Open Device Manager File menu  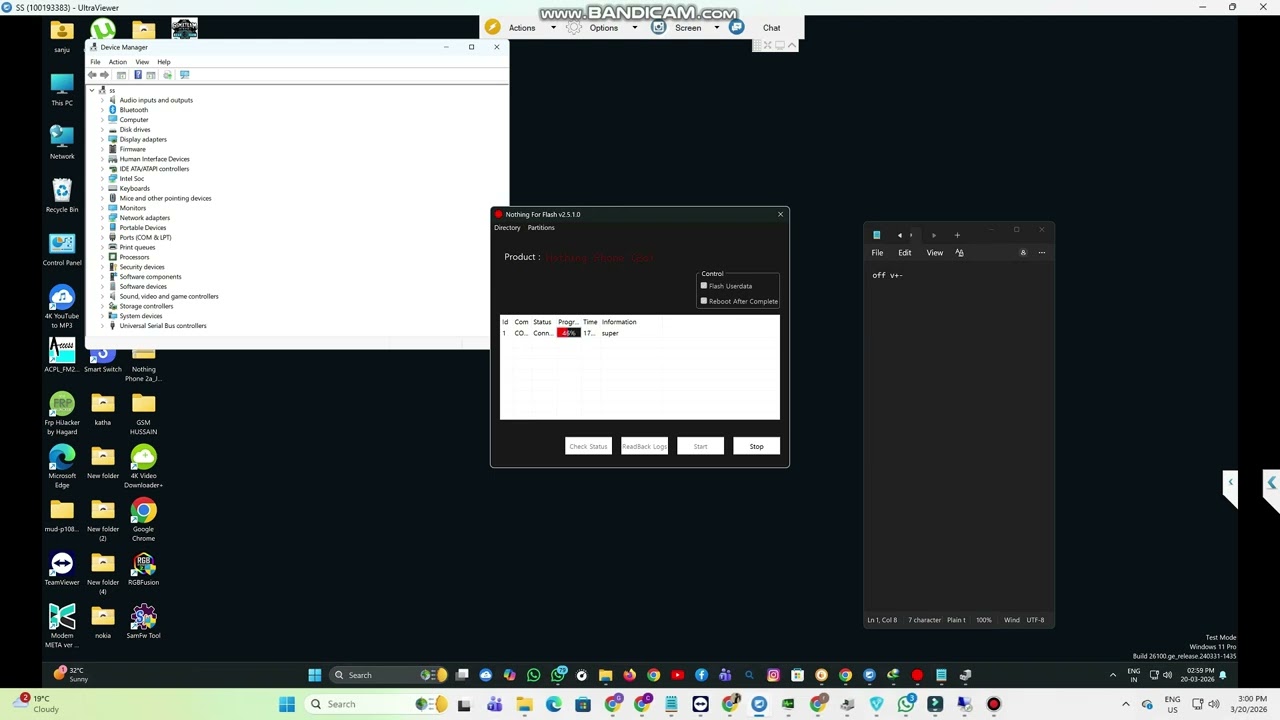pyautogui.click(x=96, y=62)
